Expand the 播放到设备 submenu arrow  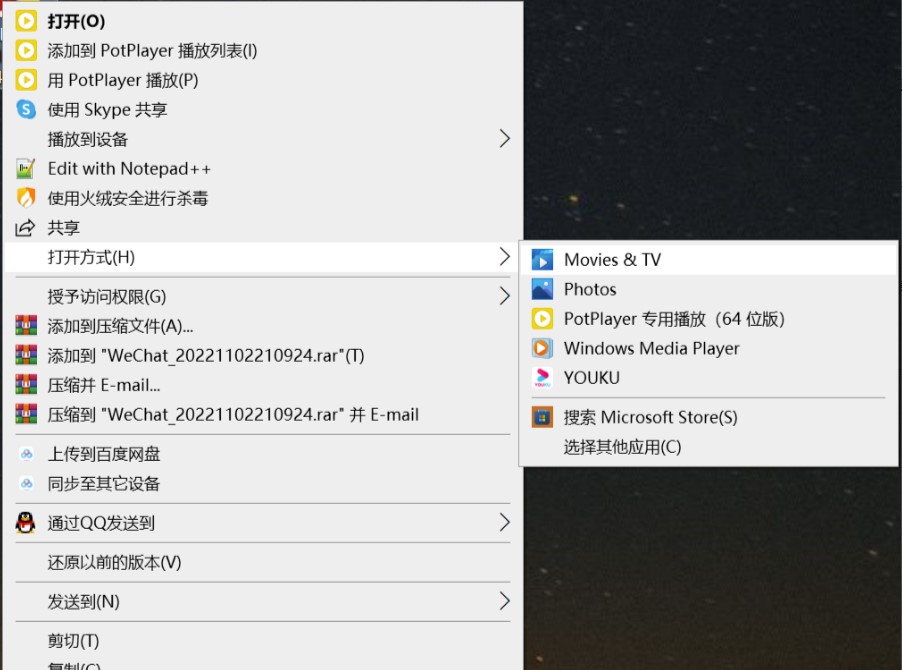(505, 139)
